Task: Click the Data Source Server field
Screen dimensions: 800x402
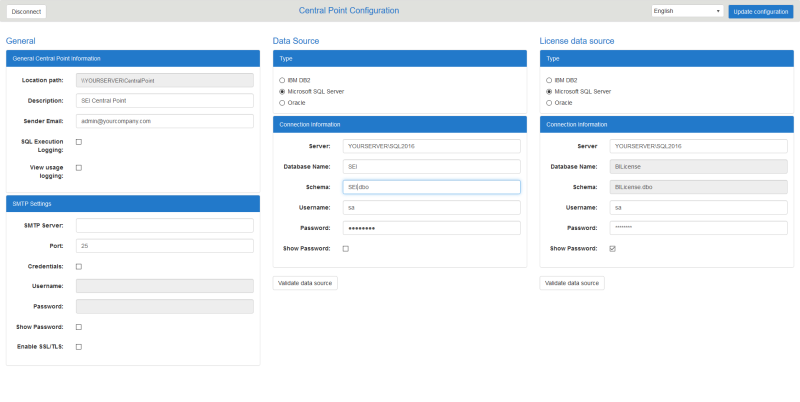Action: 431,146
